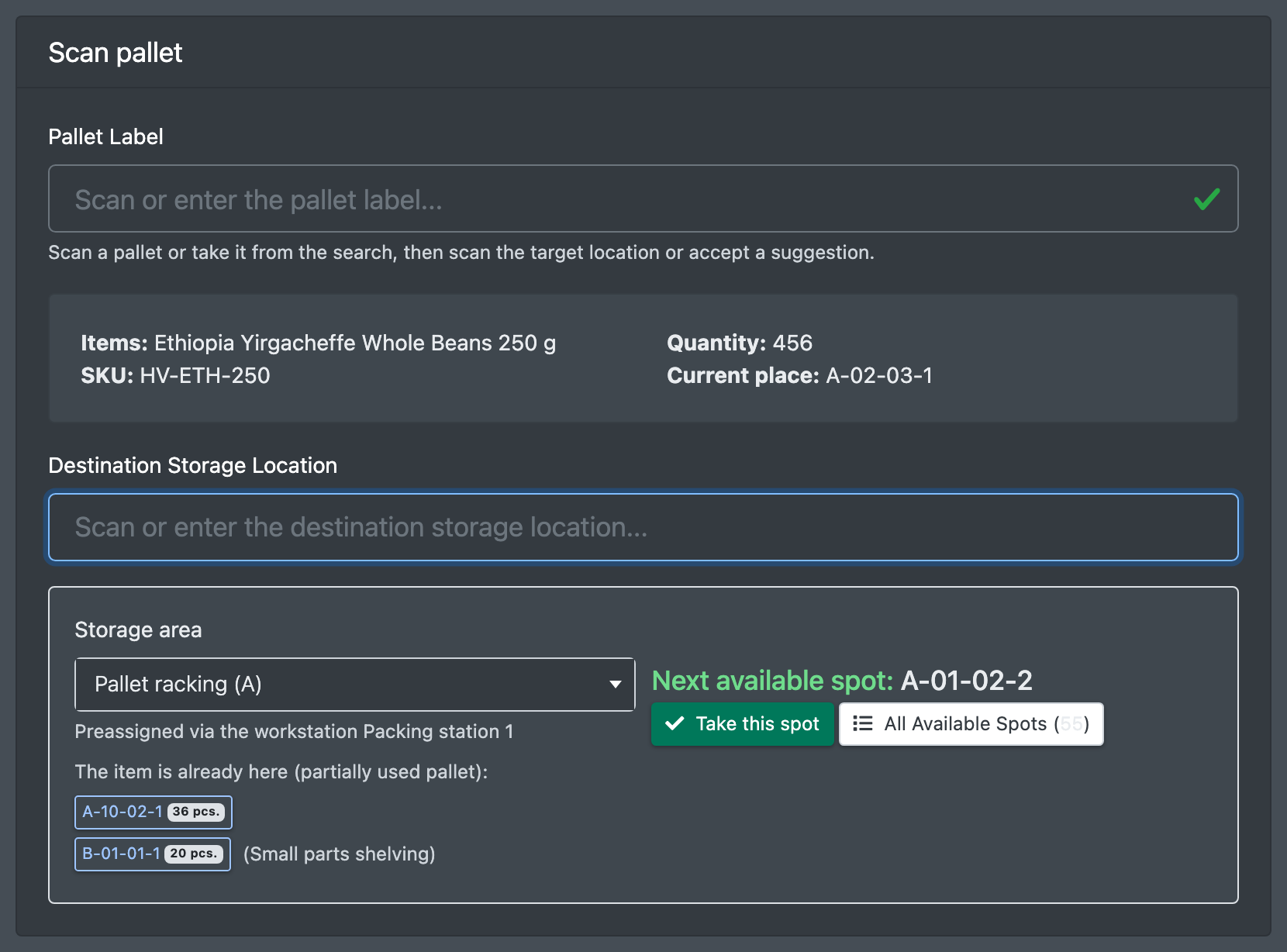
Task: Open All Available Spots list
Action: click(x=971, y=724)
